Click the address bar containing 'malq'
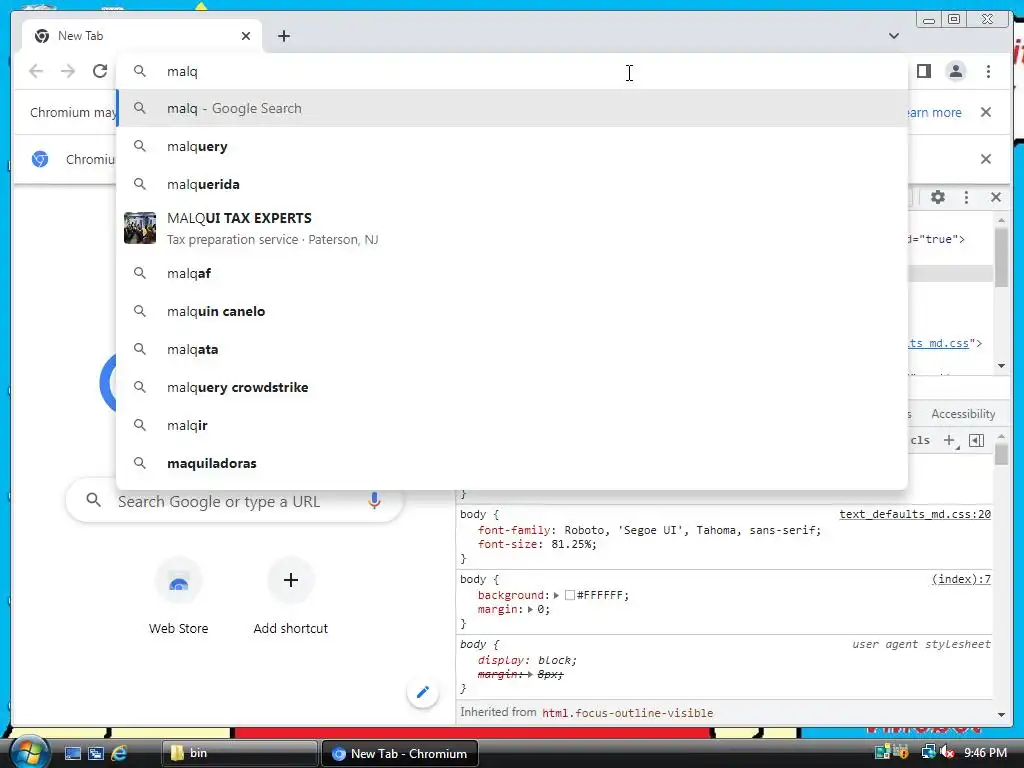This screenshot has width=1024, height=768. tap(512, 71)
